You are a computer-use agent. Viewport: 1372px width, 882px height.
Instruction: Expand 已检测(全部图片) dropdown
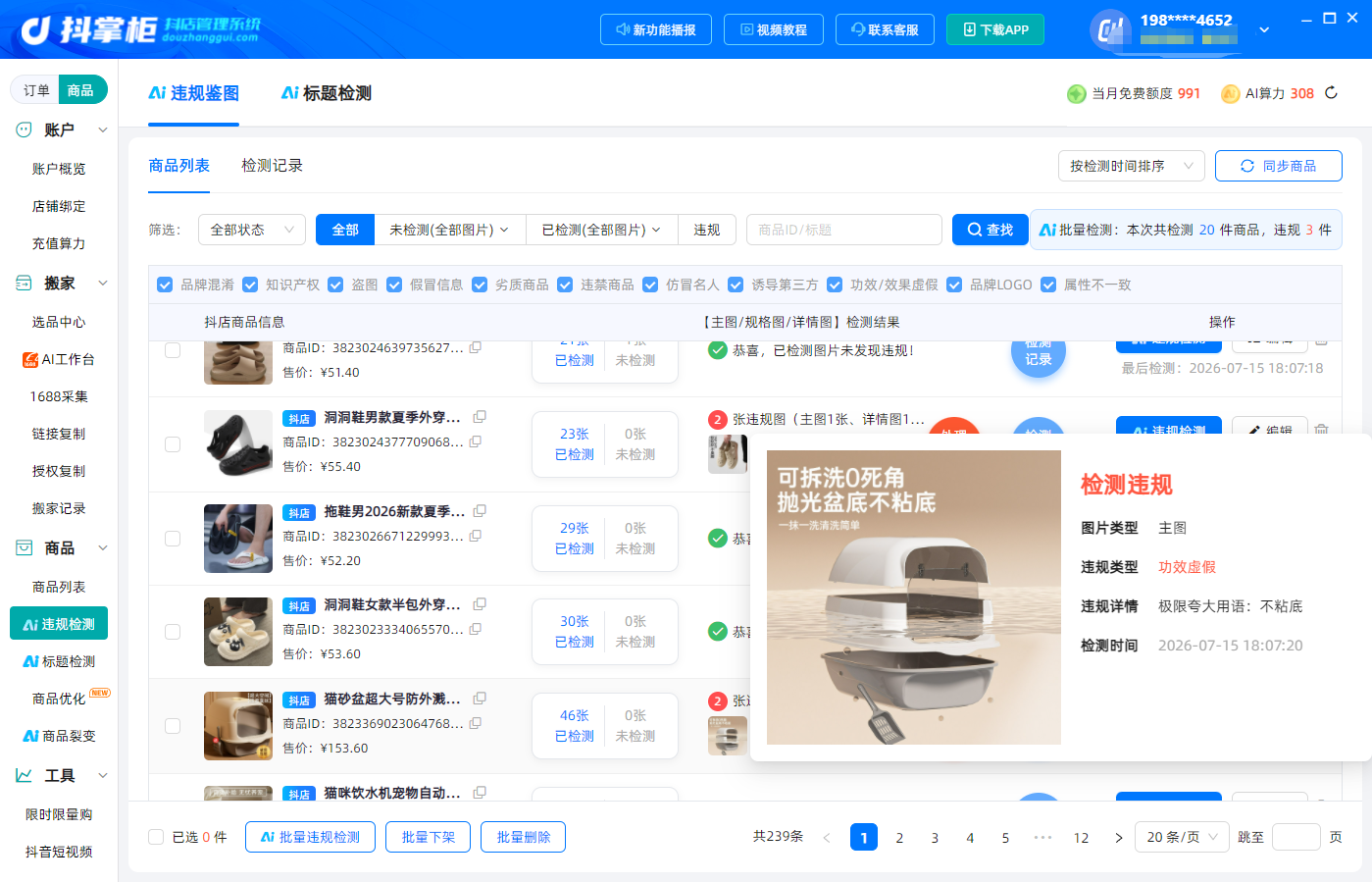point(602,230)
